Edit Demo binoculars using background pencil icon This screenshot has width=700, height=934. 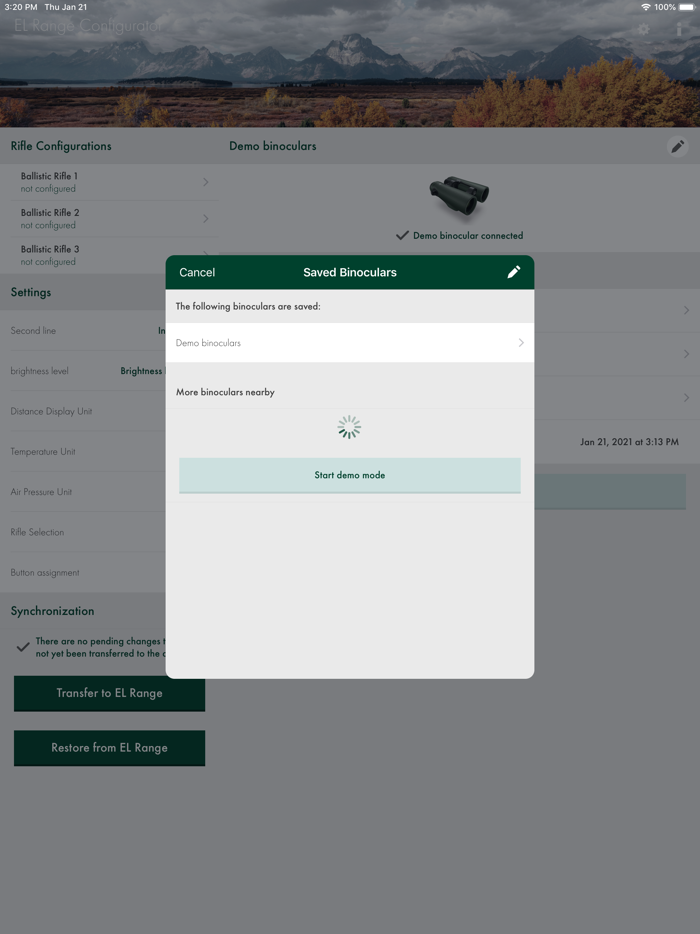[x=677, y=146]
